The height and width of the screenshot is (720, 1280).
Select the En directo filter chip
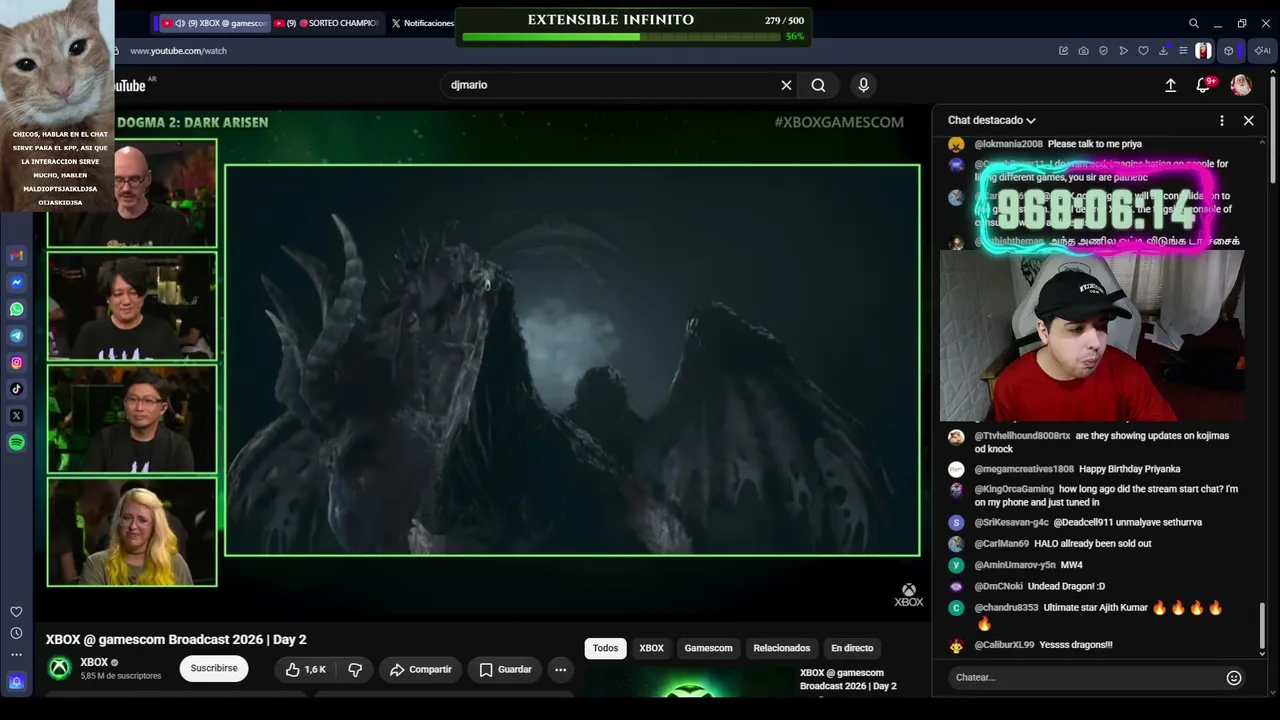click(852, 648)
